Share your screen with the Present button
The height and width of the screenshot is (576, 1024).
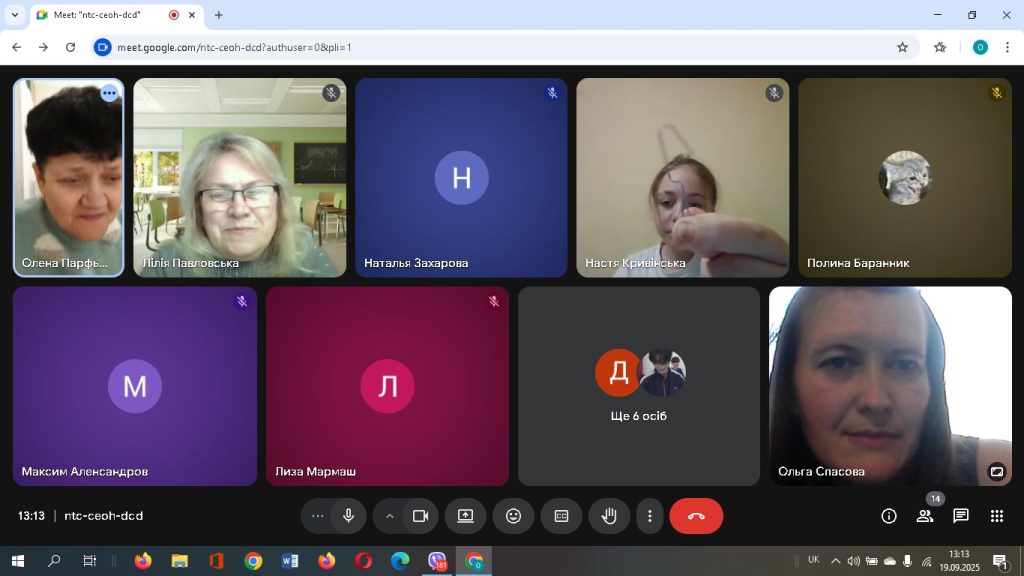click(x=465, y=516)
